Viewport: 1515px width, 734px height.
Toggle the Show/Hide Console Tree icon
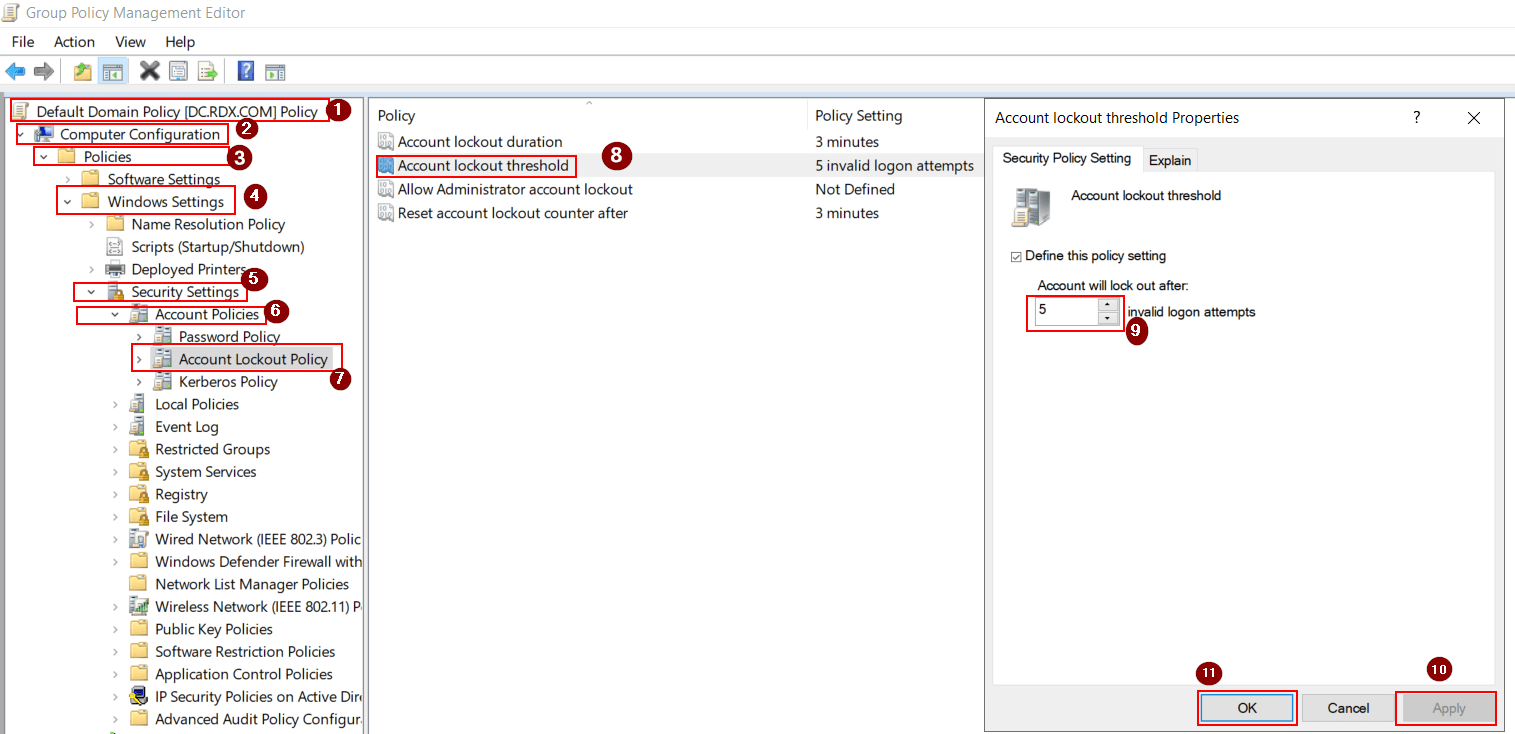pyautogui.click(x=113, y=71)
